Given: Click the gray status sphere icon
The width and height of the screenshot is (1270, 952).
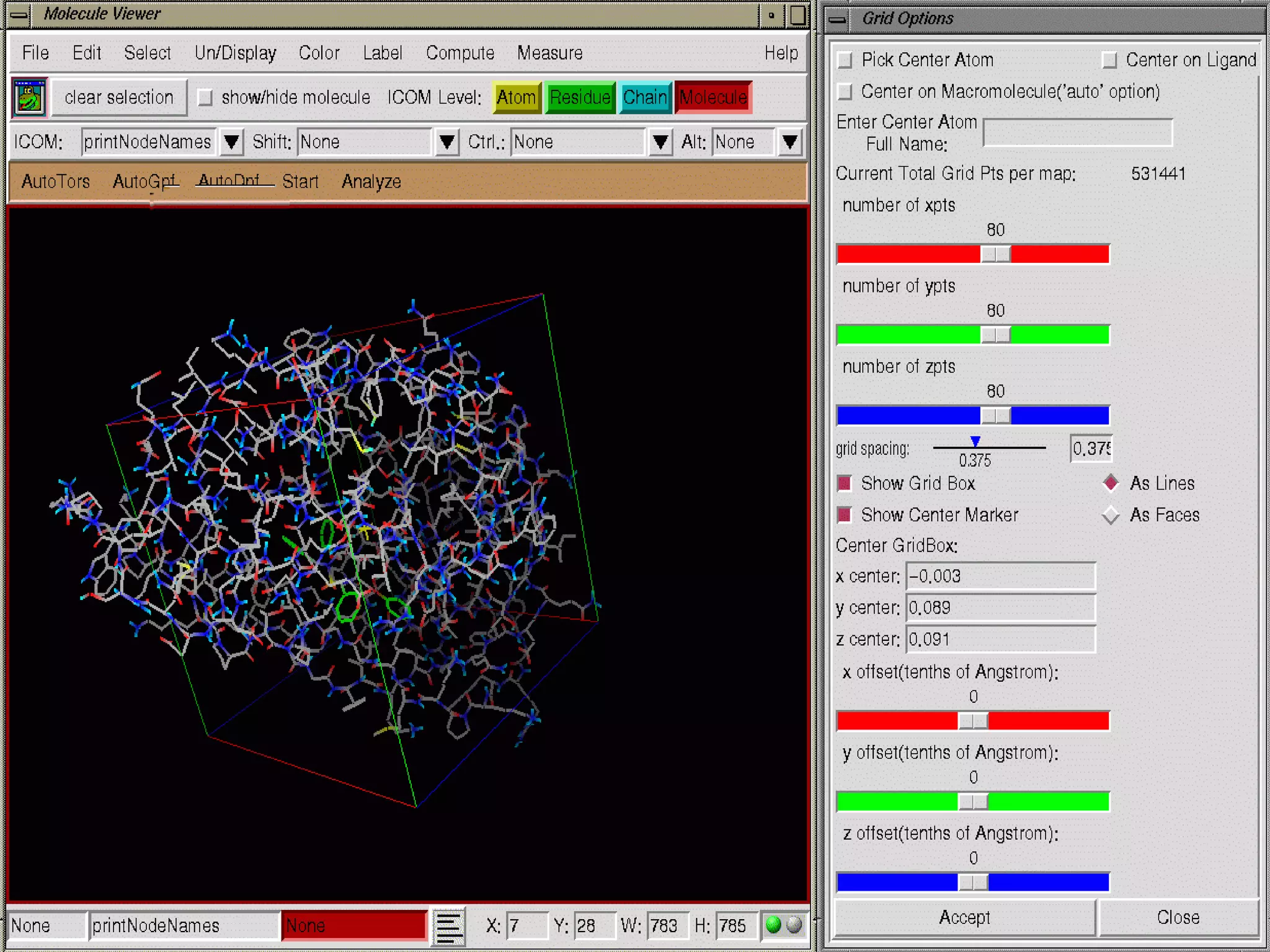Looking at the screenshot, I should (x=794, y=925).
